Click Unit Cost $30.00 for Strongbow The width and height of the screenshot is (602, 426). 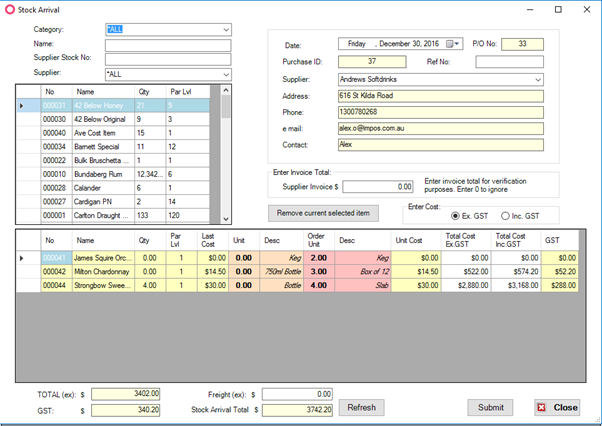pos(416,286)
